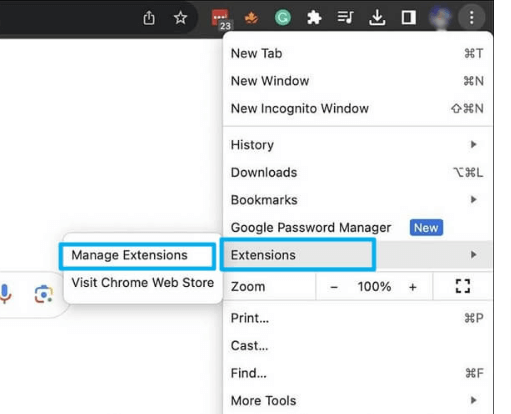Open the media controls playlist icon
The width and height of the screenshot is (511, 414).
tap(345, 17)
